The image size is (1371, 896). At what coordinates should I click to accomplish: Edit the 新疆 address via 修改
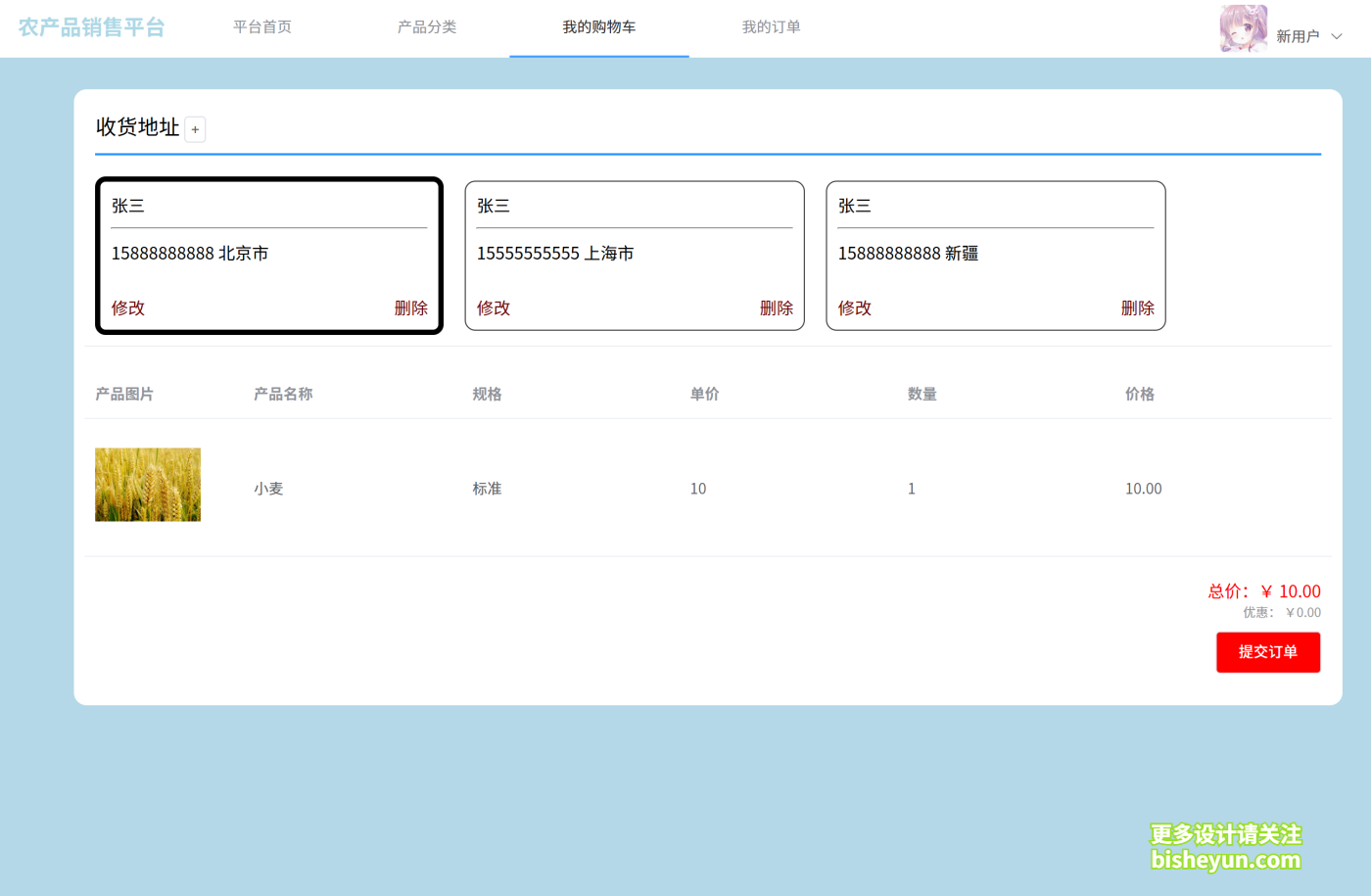pyautogui.click(x=854, y=307)
